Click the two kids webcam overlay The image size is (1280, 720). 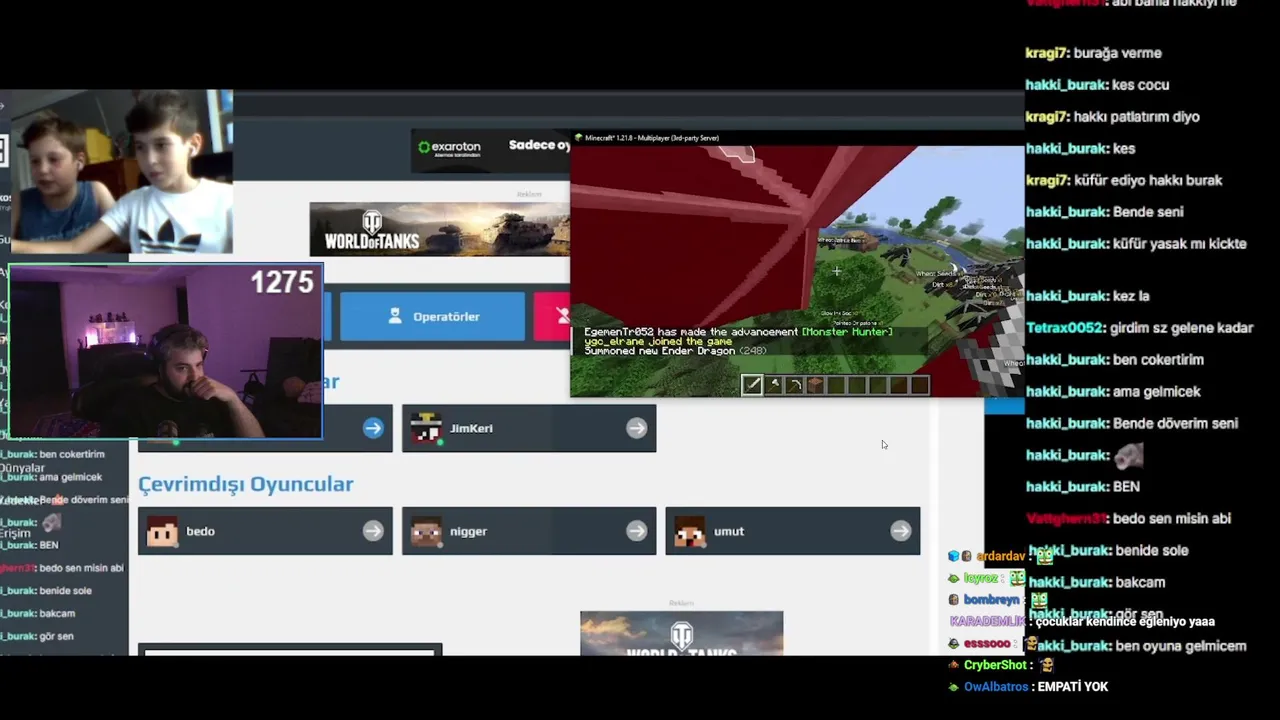(x=121, y=172)
